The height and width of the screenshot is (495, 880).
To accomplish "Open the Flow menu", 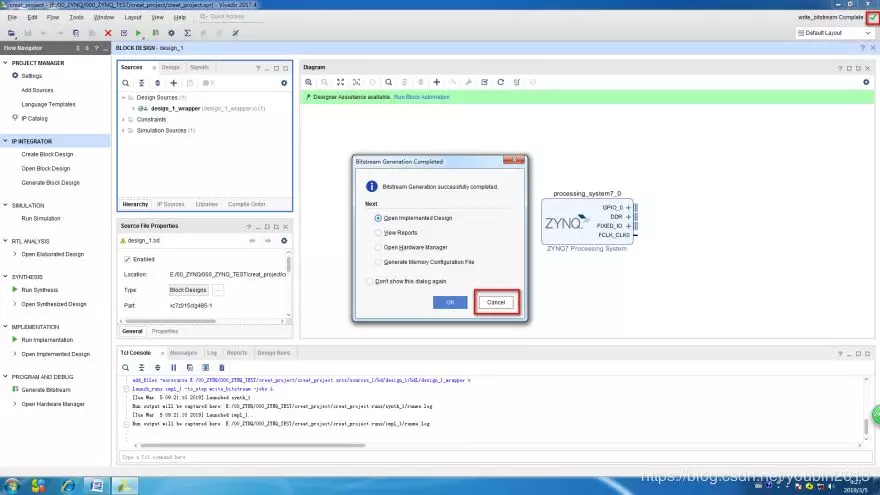I will pyautogui.click(x=53, y=17).
